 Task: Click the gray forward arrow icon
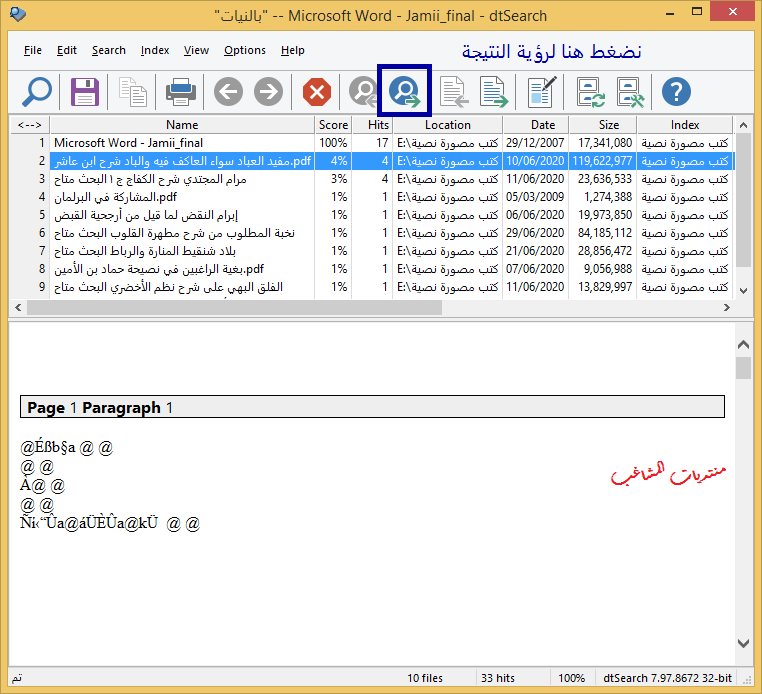pos(268,93)
